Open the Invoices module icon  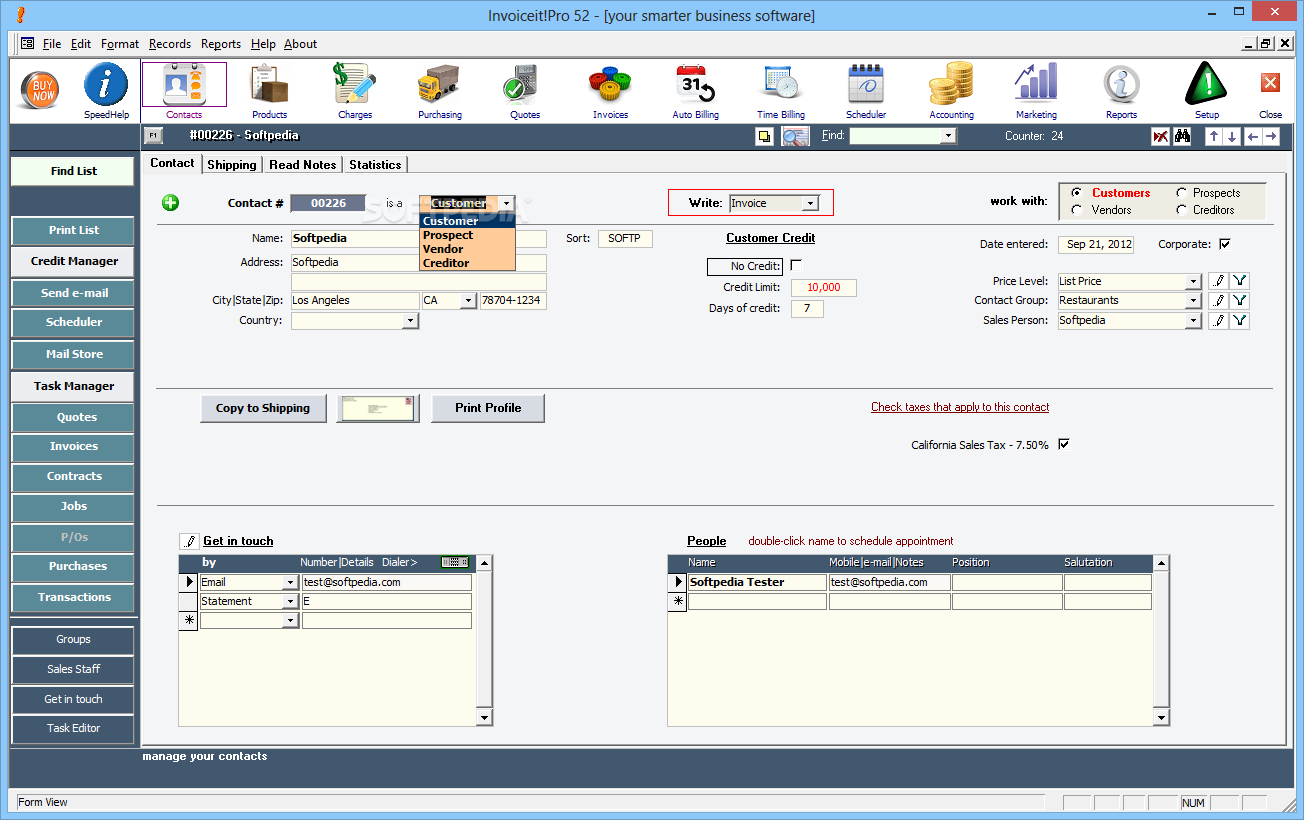610,91
